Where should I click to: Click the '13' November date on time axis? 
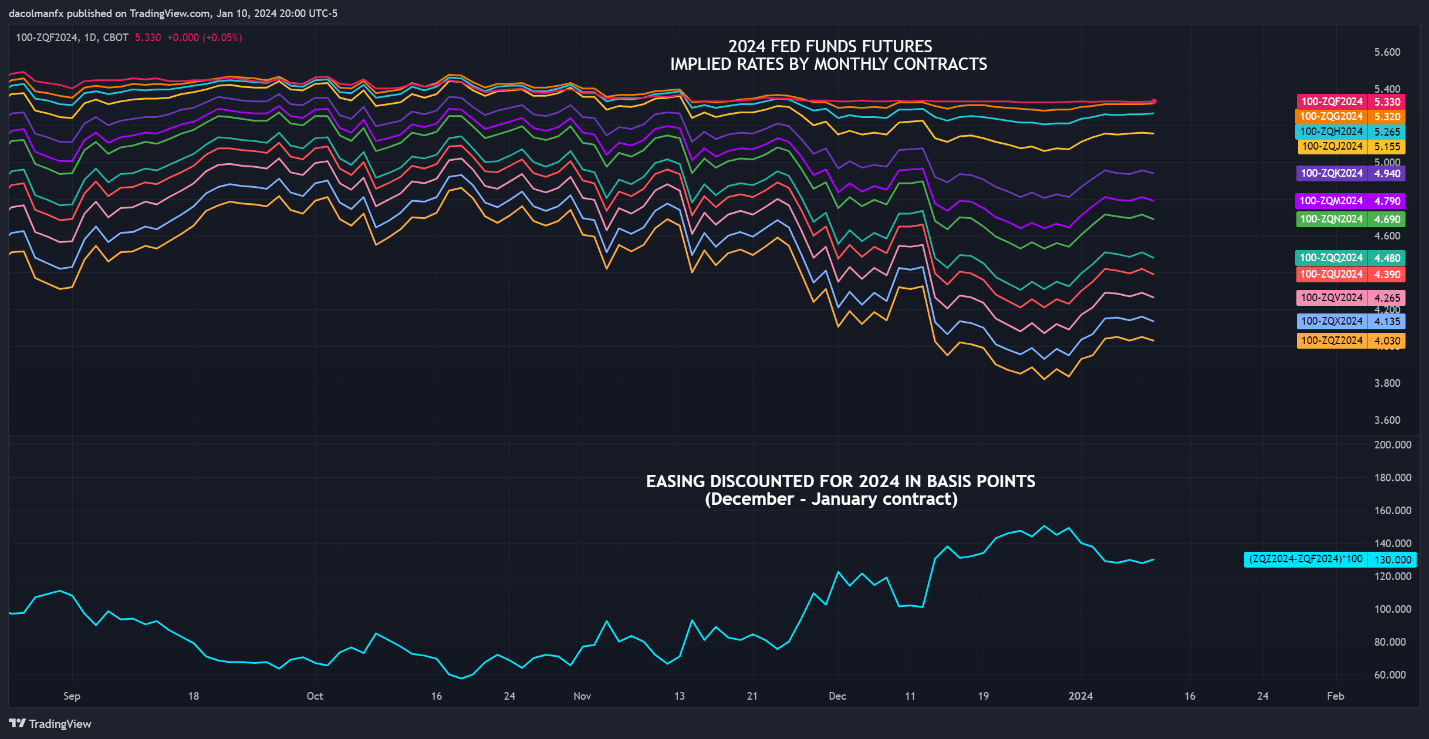pyautogui.click(x=680, y=695)
